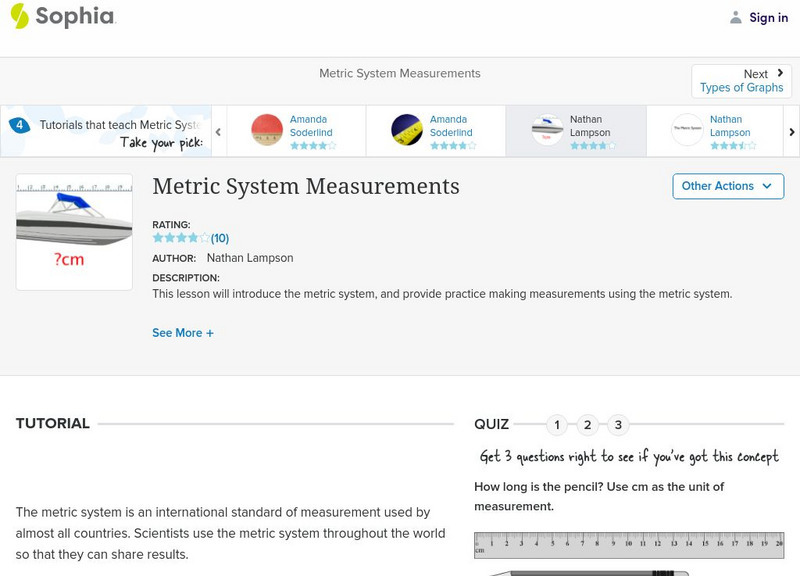Click the Sign in link
Screen dimensions: 800x576
coord(768,17)
